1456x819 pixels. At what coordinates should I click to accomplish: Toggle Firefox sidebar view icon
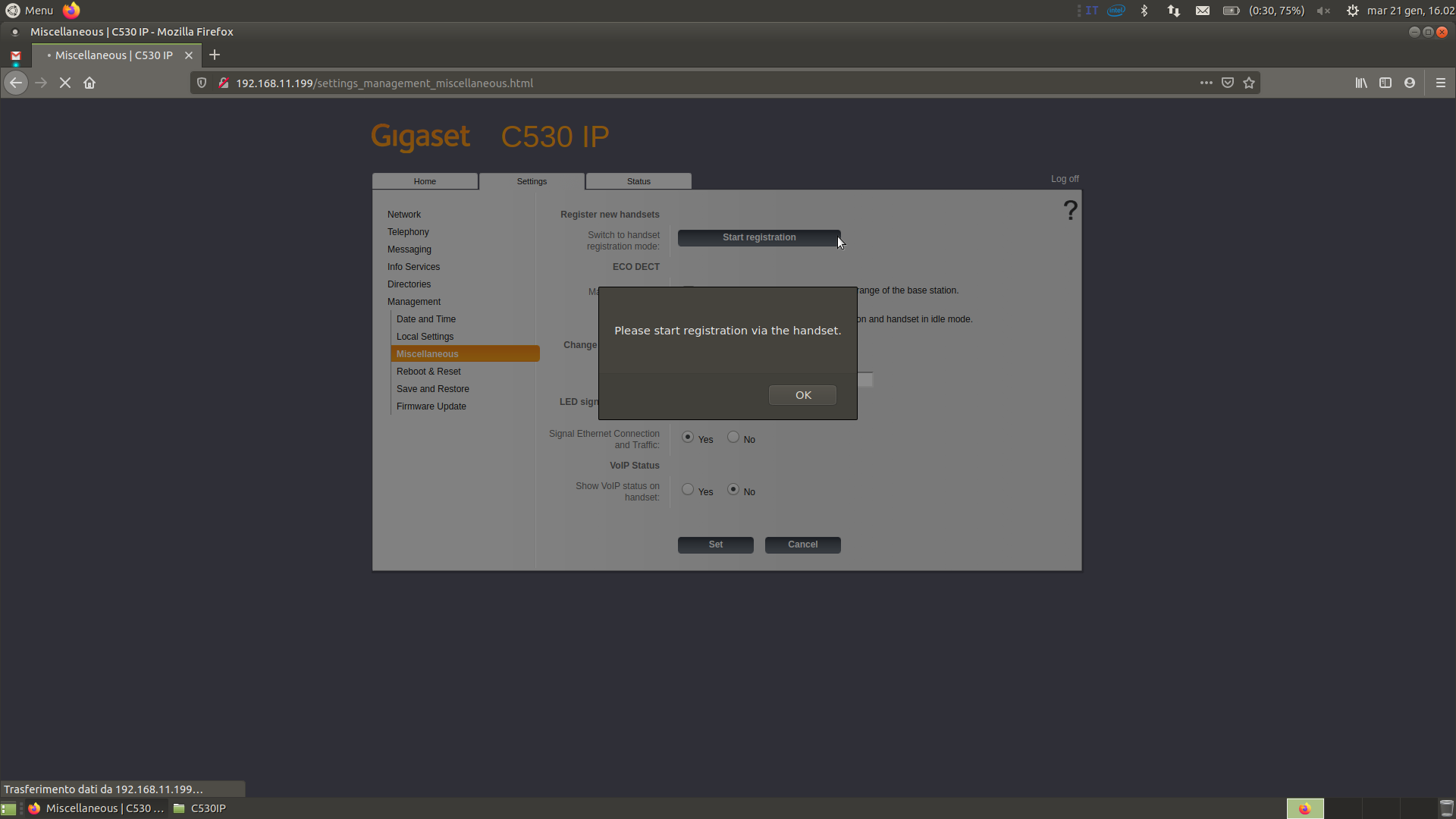pos(1385,83)
